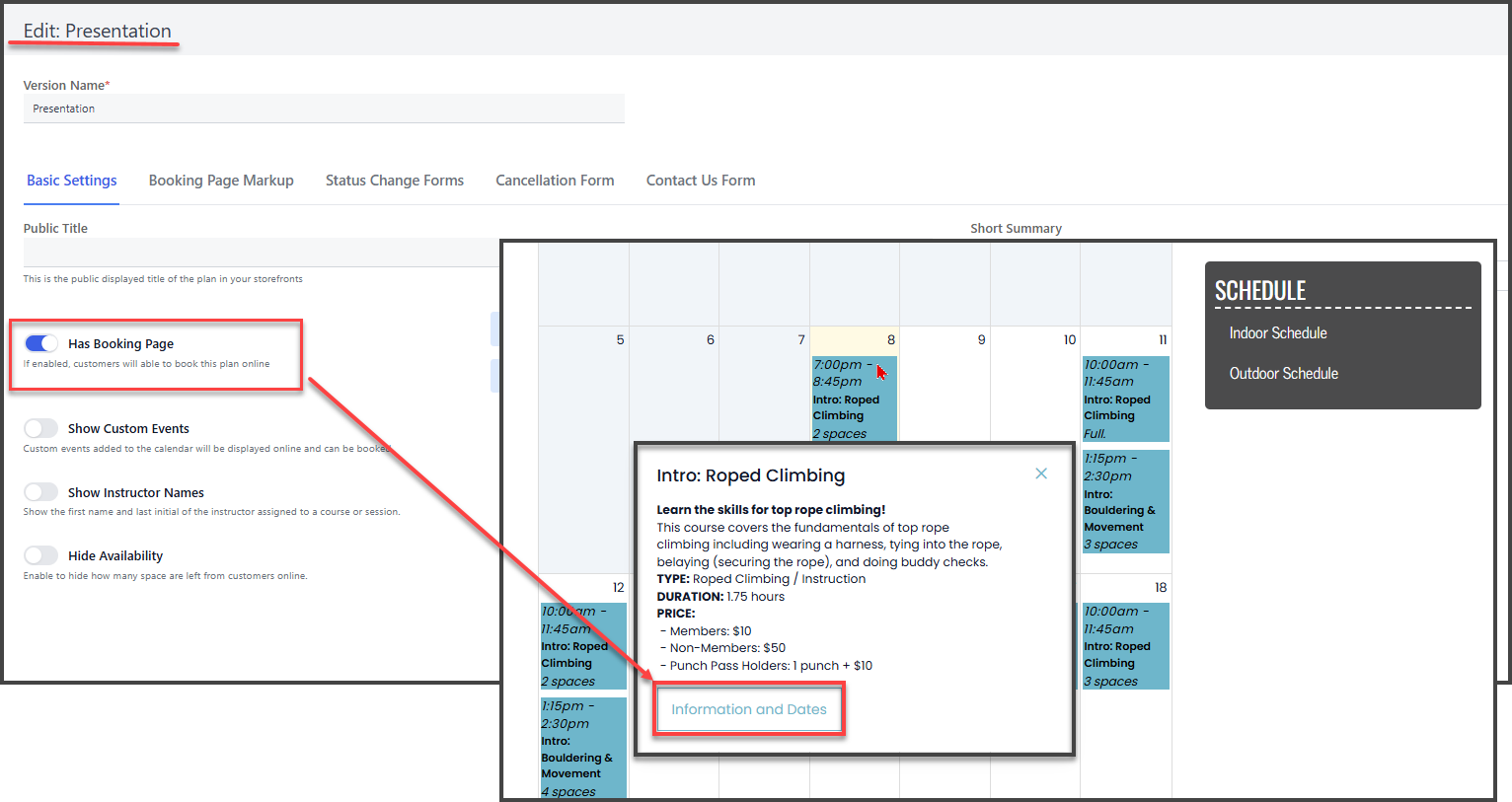The image size is (1512, 802).
Task: Open the 10:00am Roped Climbing event on the 11th
Action: (x=1125, y=399)
